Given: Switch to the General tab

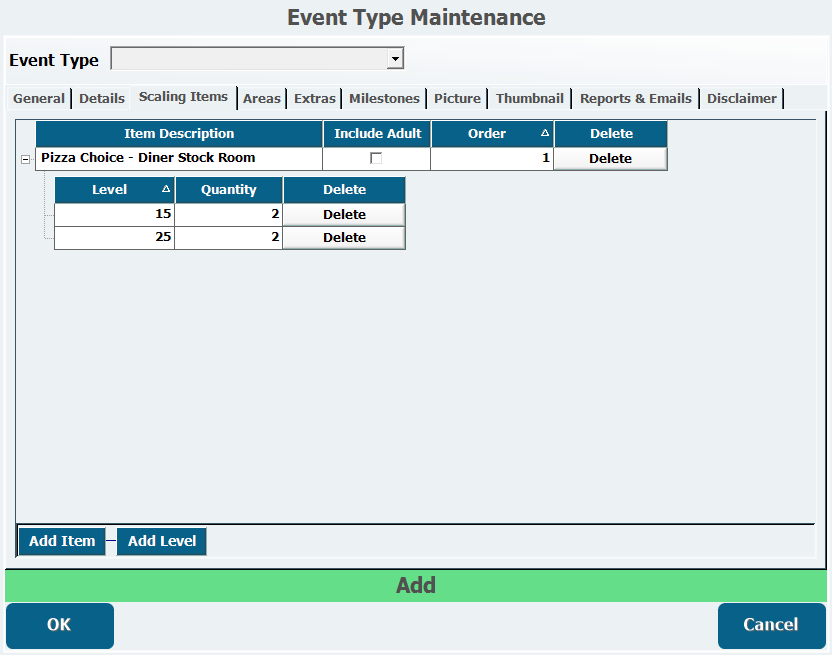Looking at the screenshot, I should pos(39,98).
